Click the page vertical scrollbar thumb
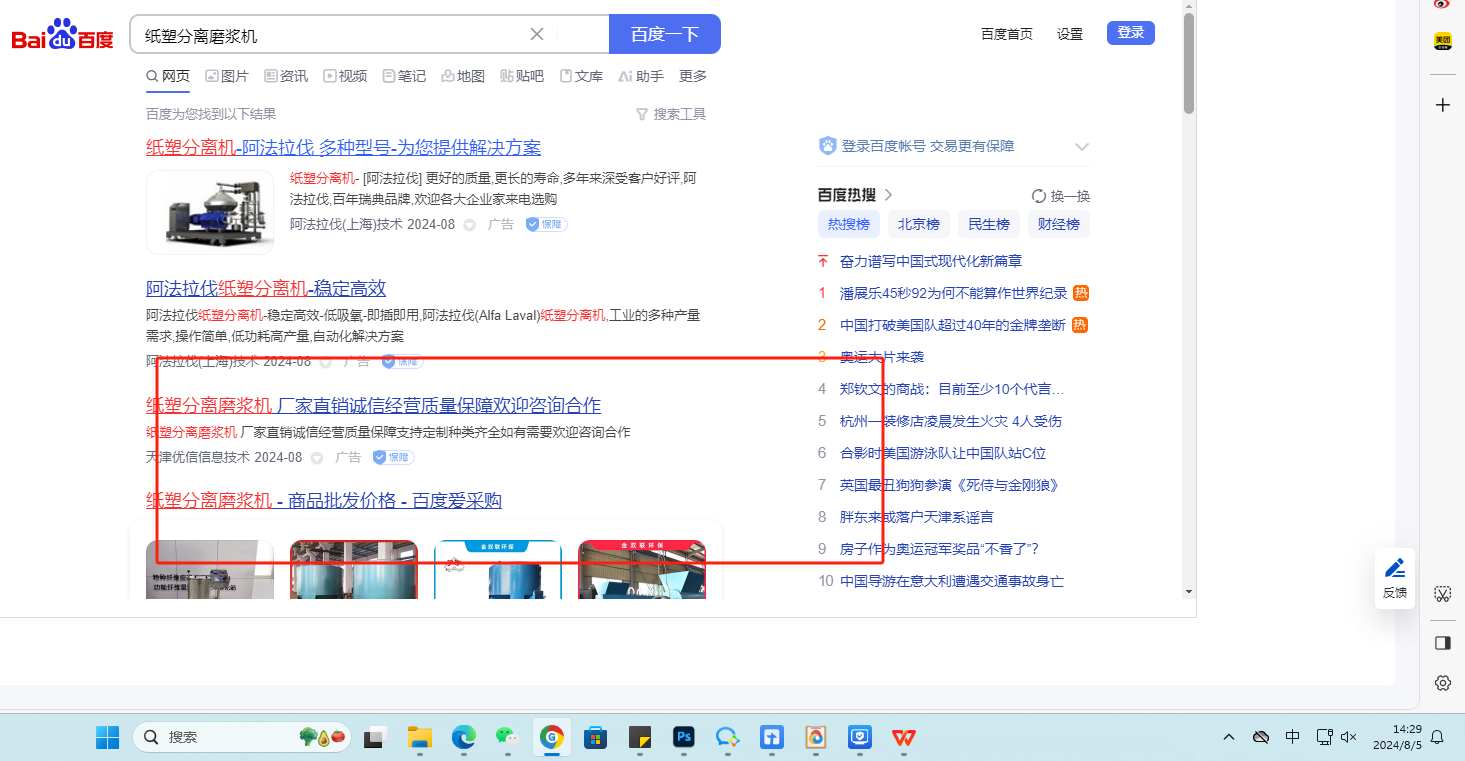Screen dimensions: 1465x761 pos(1189,65)
